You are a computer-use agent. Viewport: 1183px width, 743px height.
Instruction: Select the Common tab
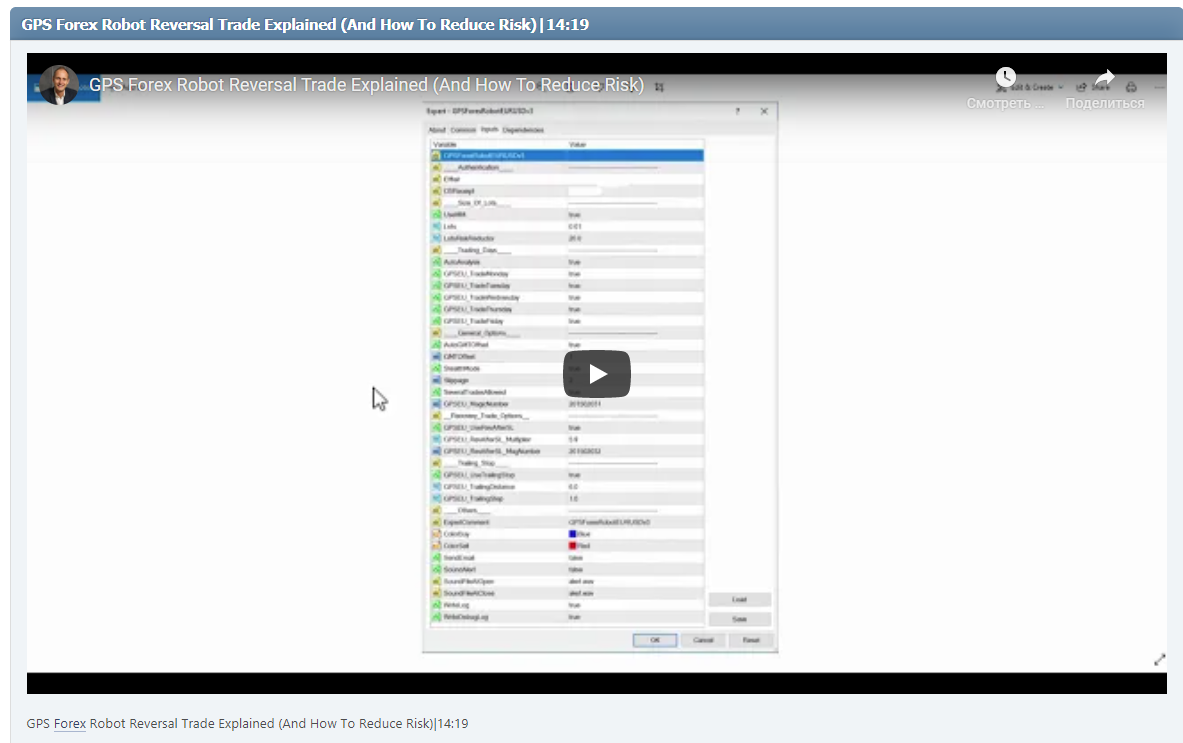click(463, 130)
